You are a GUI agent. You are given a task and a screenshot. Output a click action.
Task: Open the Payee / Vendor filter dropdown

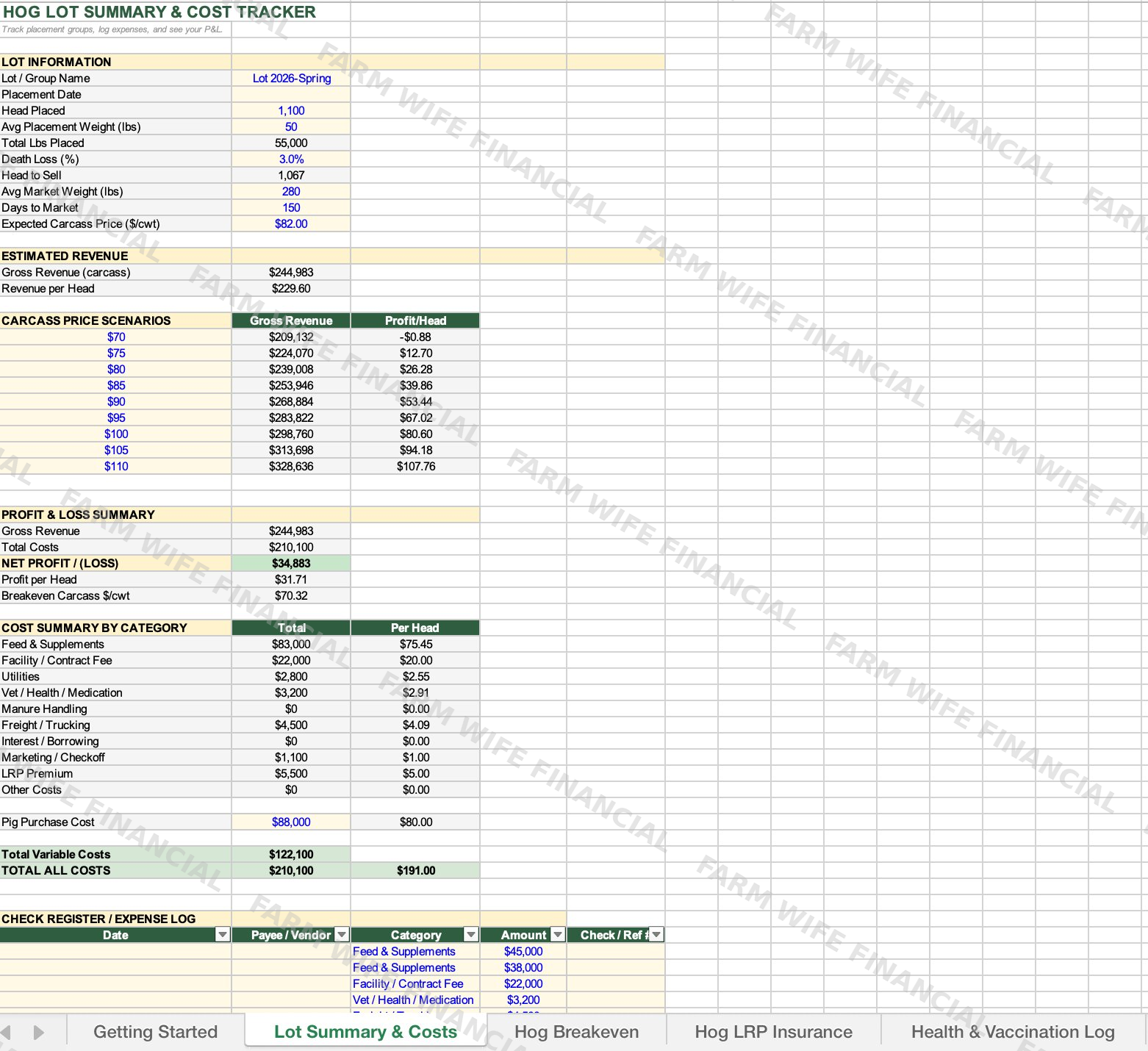click(342, 935)
